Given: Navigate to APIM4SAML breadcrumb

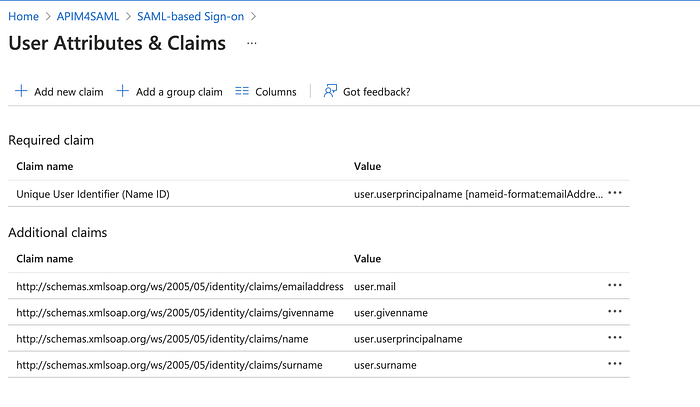Looking at the screenshot, I should 88,17.
